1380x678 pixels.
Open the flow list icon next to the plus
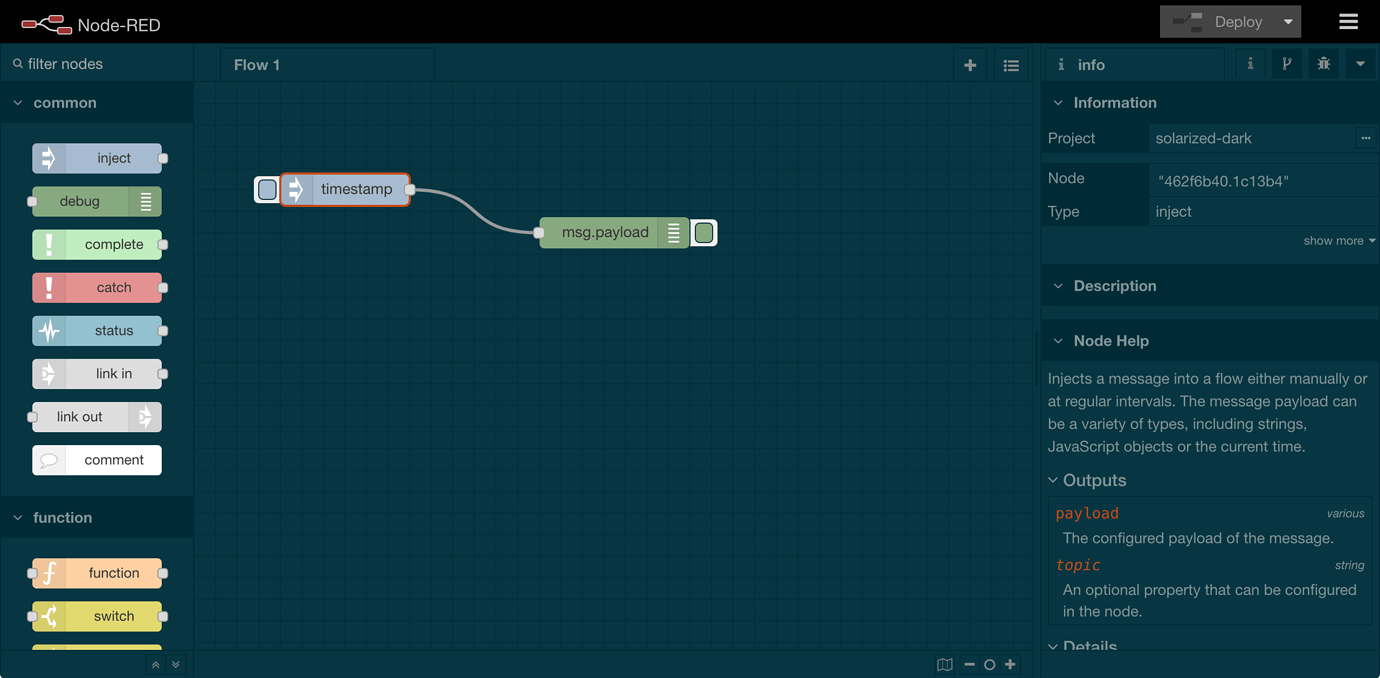point(1011,63)
